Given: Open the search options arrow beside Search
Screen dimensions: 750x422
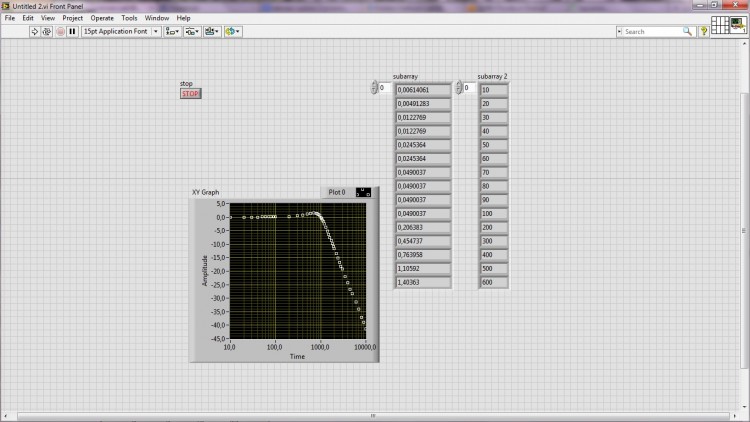Looking at the screenshot, I should [x=619, y=32].
